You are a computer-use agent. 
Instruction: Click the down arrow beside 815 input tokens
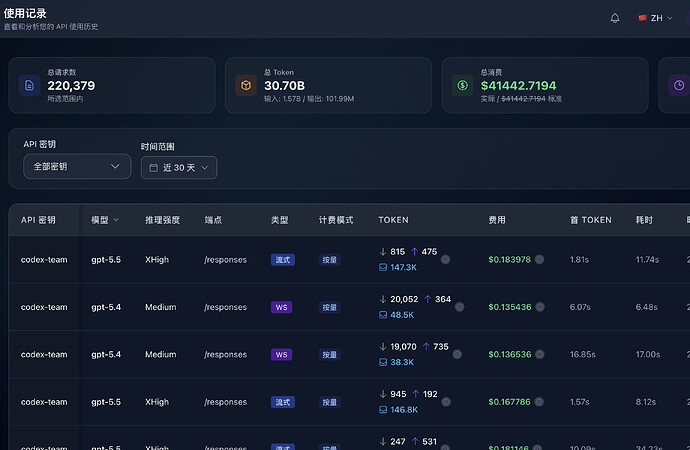point(383,252)
